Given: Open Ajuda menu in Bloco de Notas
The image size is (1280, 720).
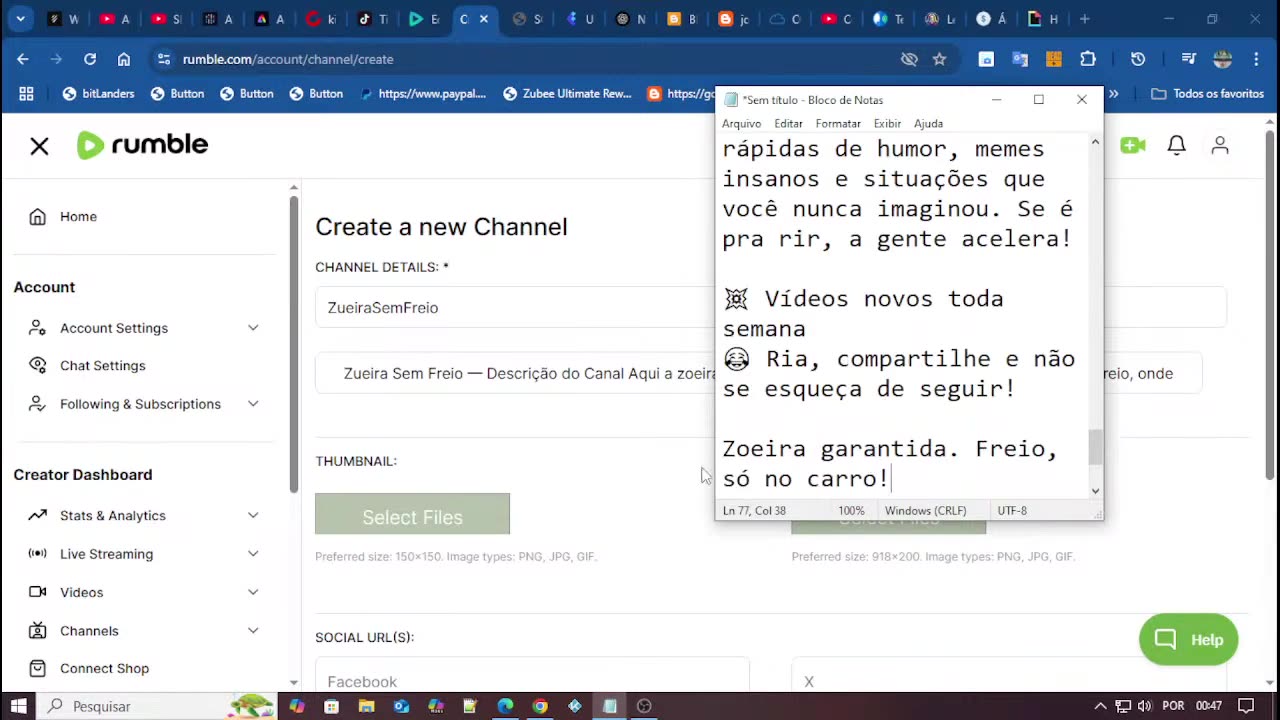Looking at the screenshot, I should tap(928, 123).
